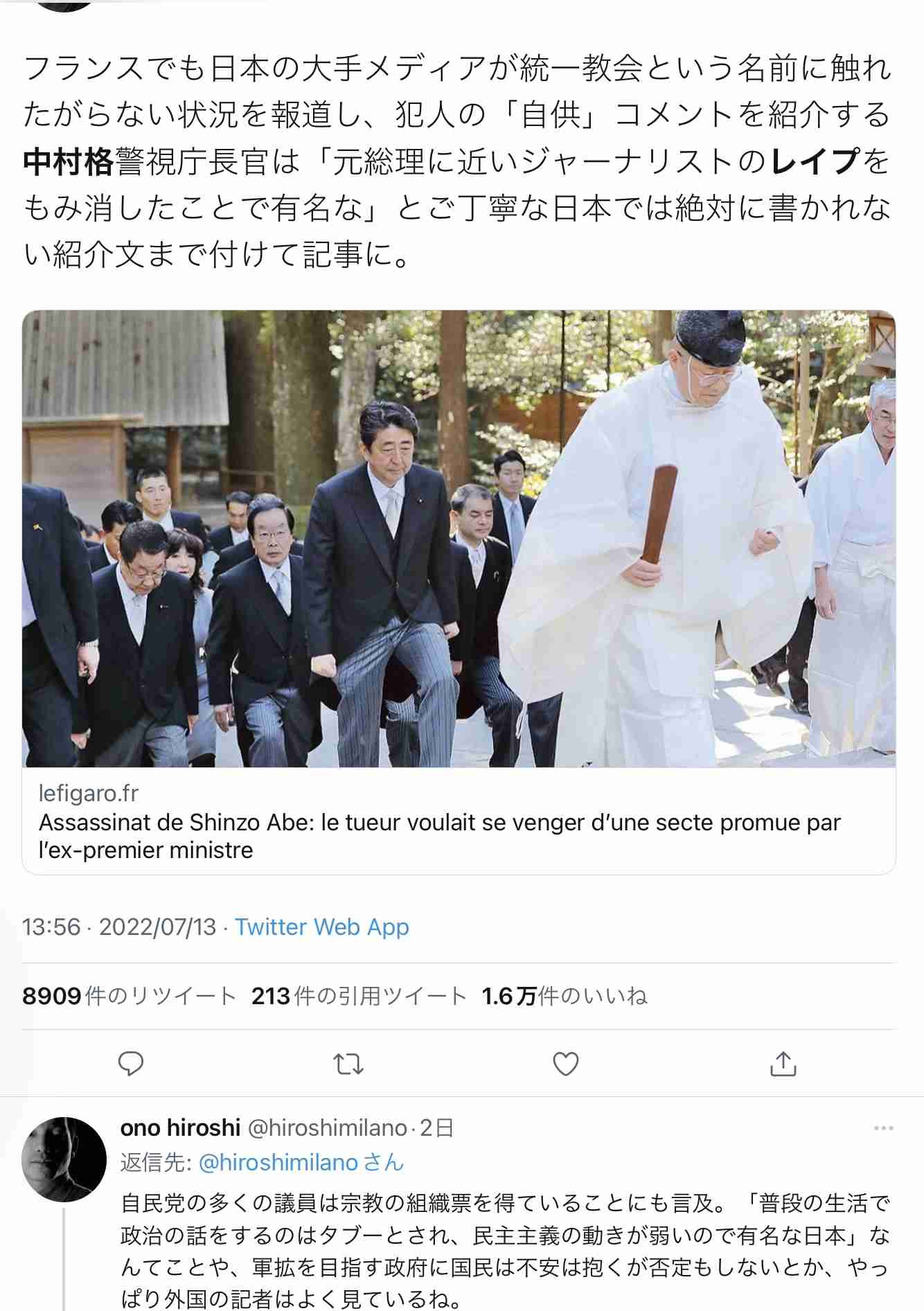Click the lefigaro.fr domain label
The width and height of the screenshot is (924, 1311).
(x=88, y=793)
